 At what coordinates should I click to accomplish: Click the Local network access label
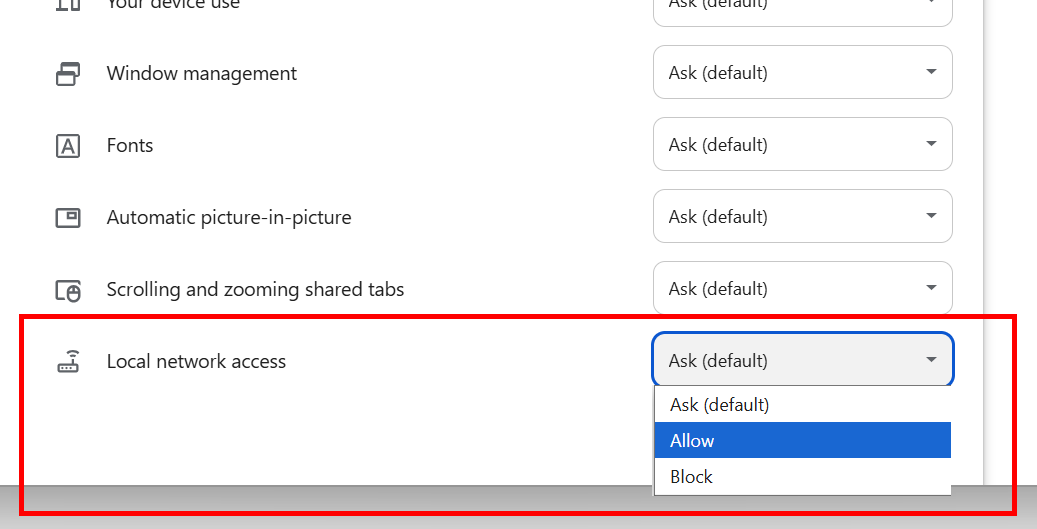[196, 361]
